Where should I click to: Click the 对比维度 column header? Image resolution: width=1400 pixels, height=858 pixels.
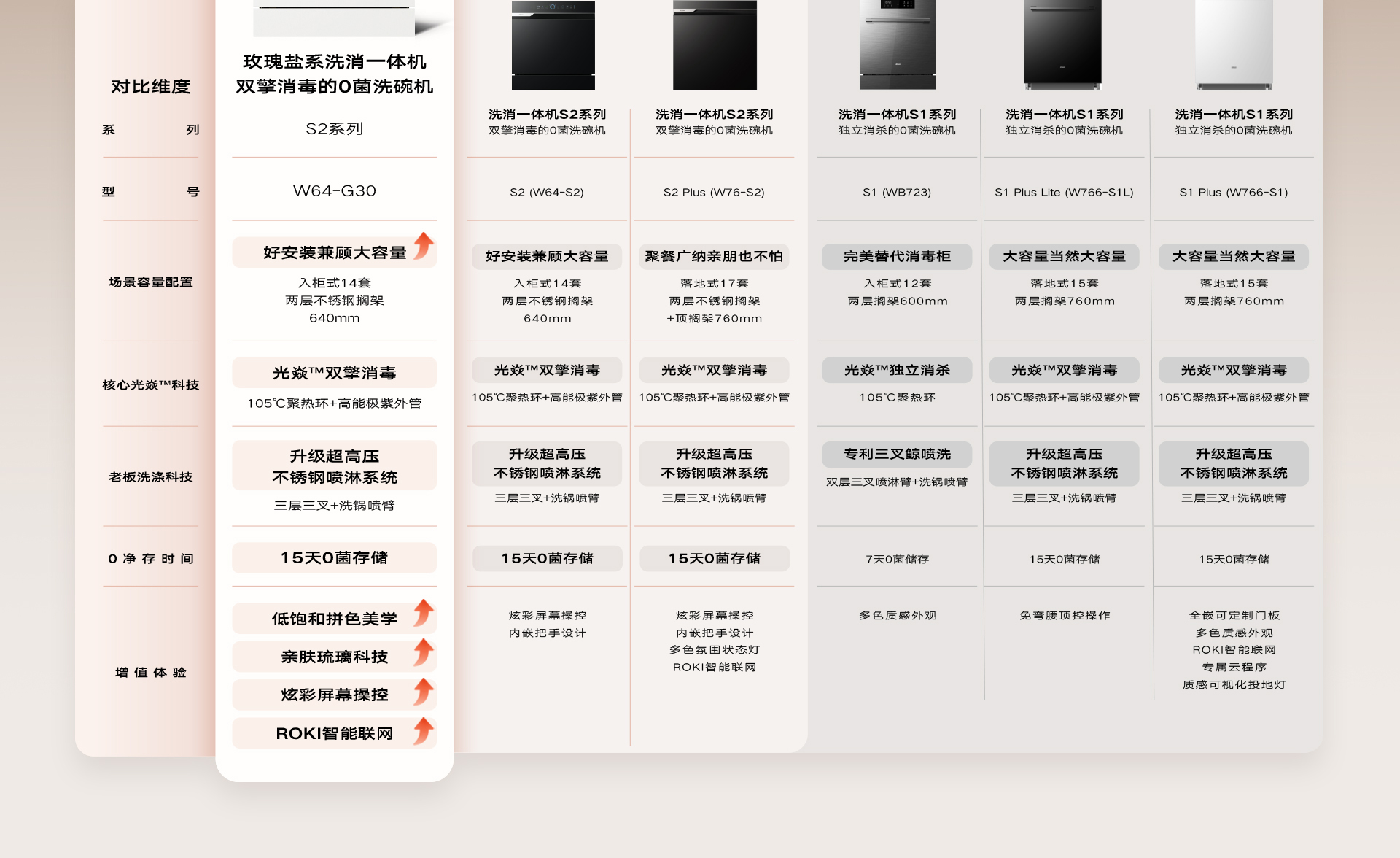coord(150,87)
